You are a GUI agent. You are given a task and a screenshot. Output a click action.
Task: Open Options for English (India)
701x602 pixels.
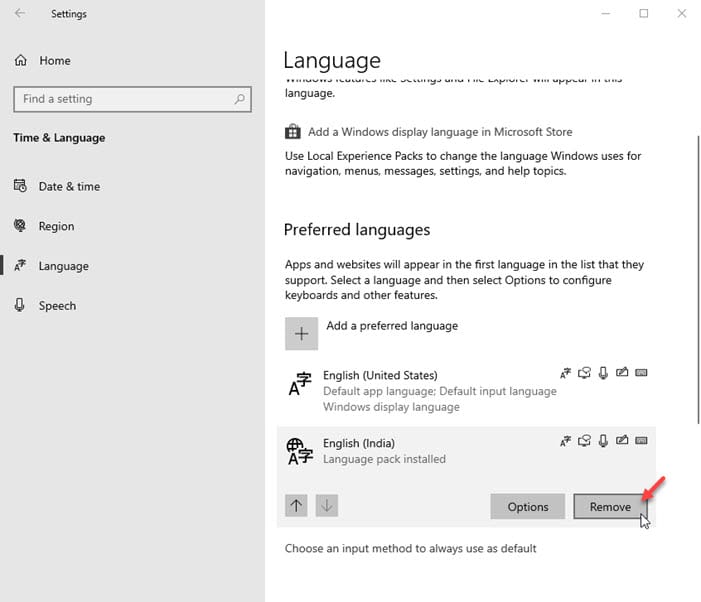528,507
